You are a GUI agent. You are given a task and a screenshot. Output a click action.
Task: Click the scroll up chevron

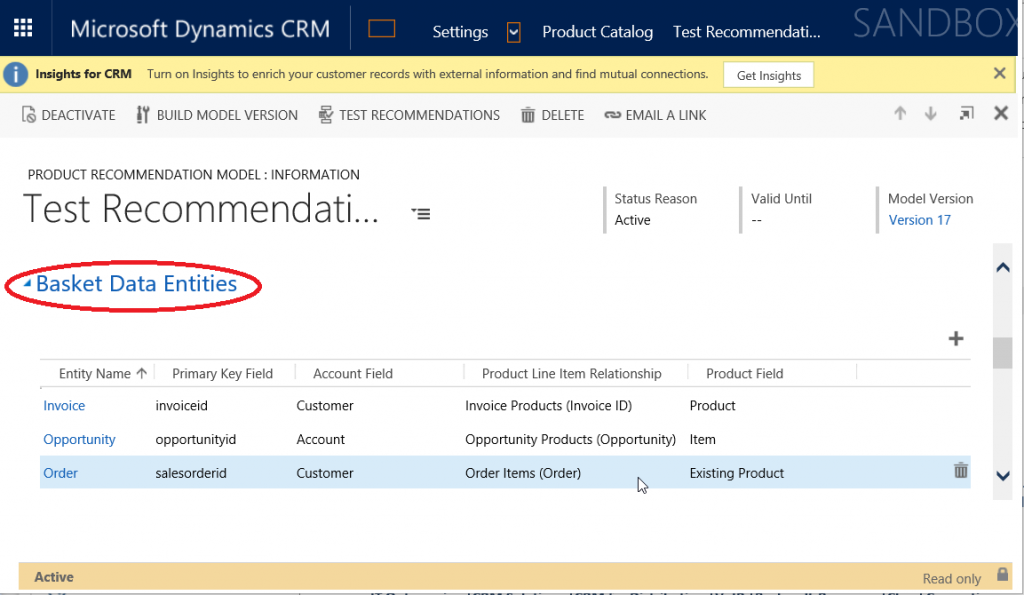pyautogui.click(x=1002, y=267)
